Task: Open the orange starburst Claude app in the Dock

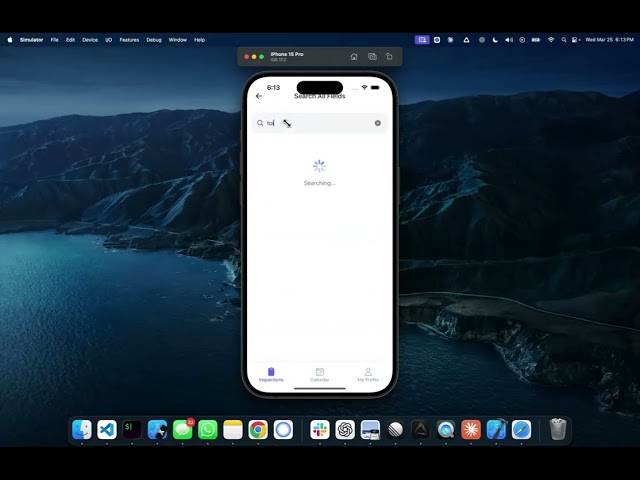Action: pyautogui.click(x=471, y=429)
